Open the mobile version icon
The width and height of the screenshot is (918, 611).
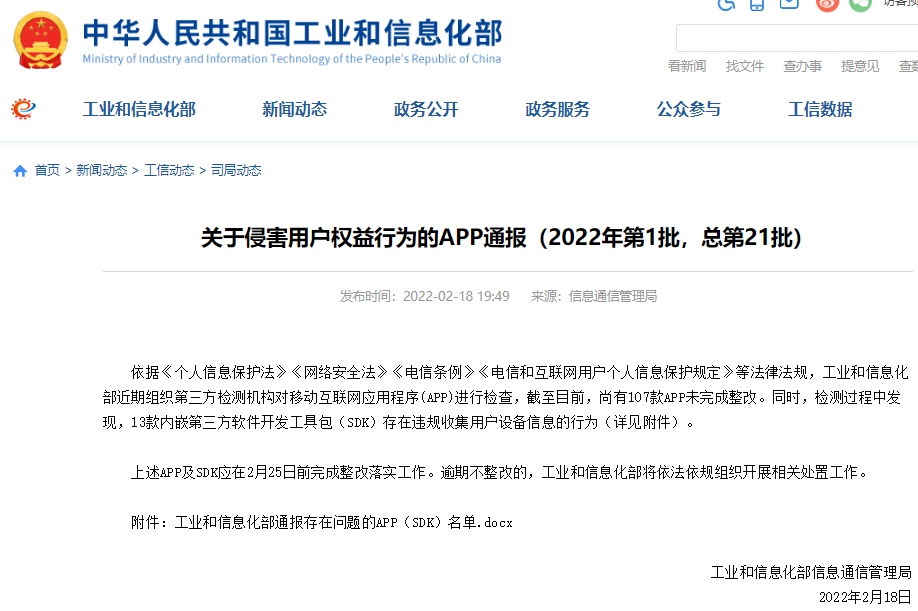click(757, 6)
